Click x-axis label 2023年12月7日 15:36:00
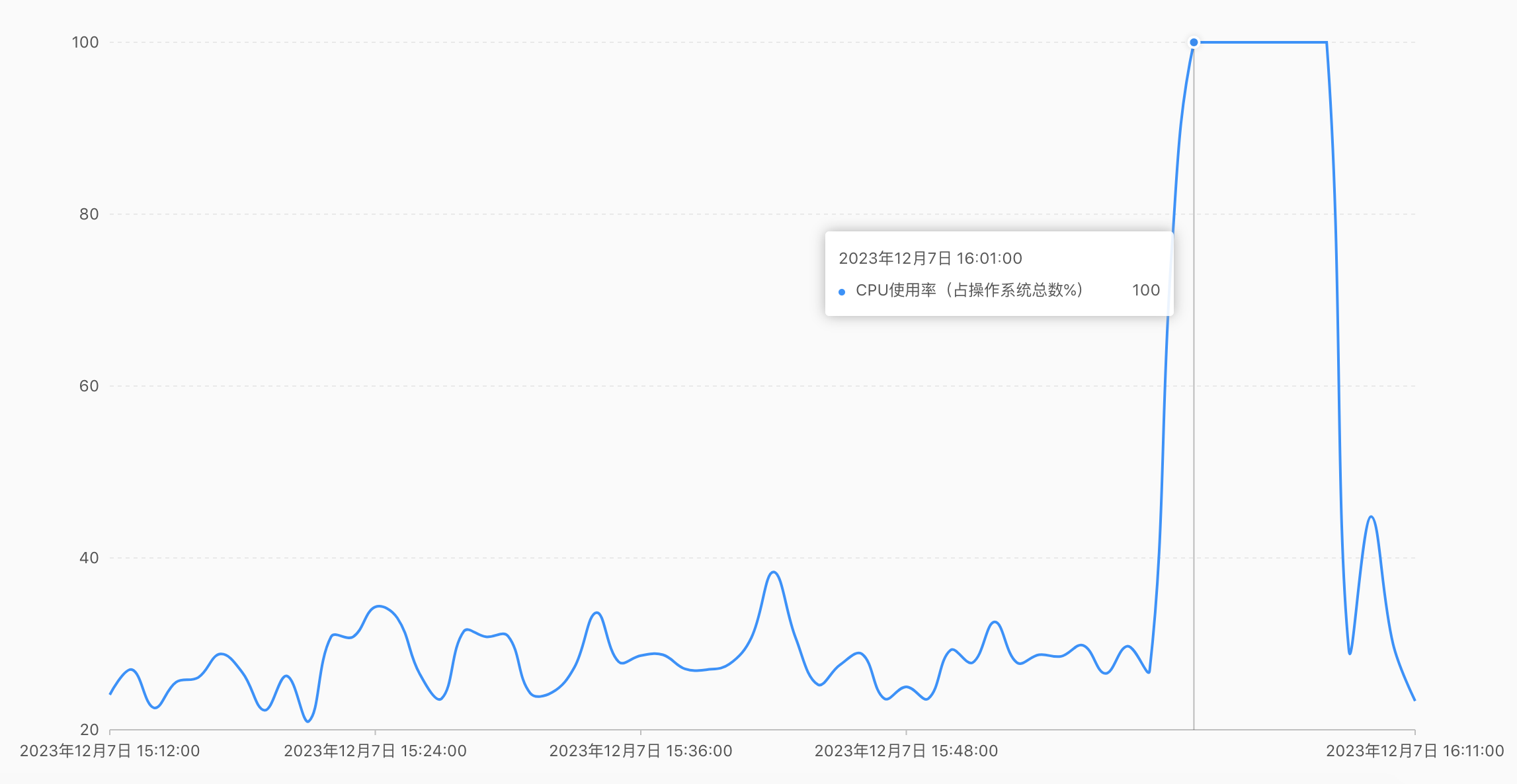The width and height of the screenshot is (1517, 784). (x=641, y=751)
